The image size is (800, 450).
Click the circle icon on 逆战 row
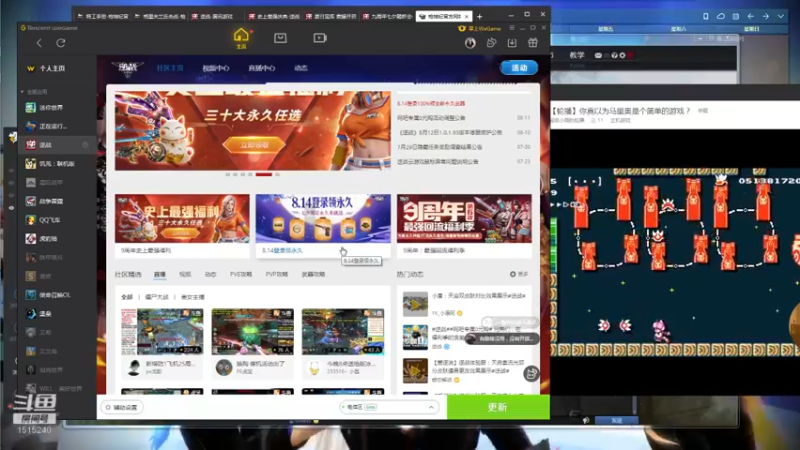tap(85, 145)
